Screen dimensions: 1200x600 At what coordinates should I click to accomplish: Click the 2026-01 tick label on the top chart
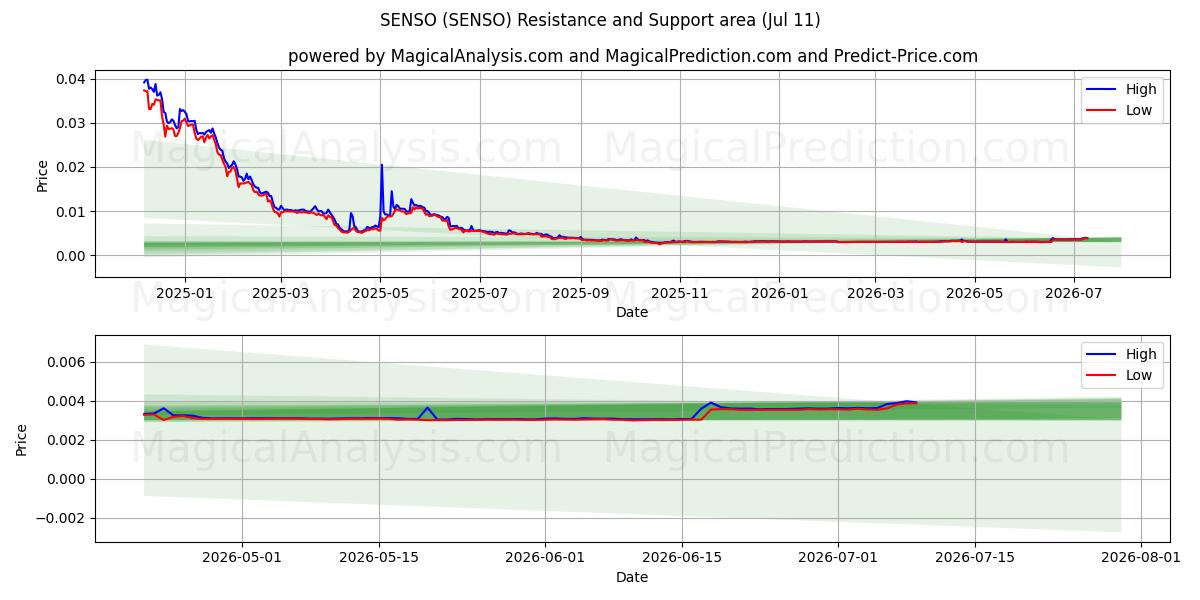(779, 293)
